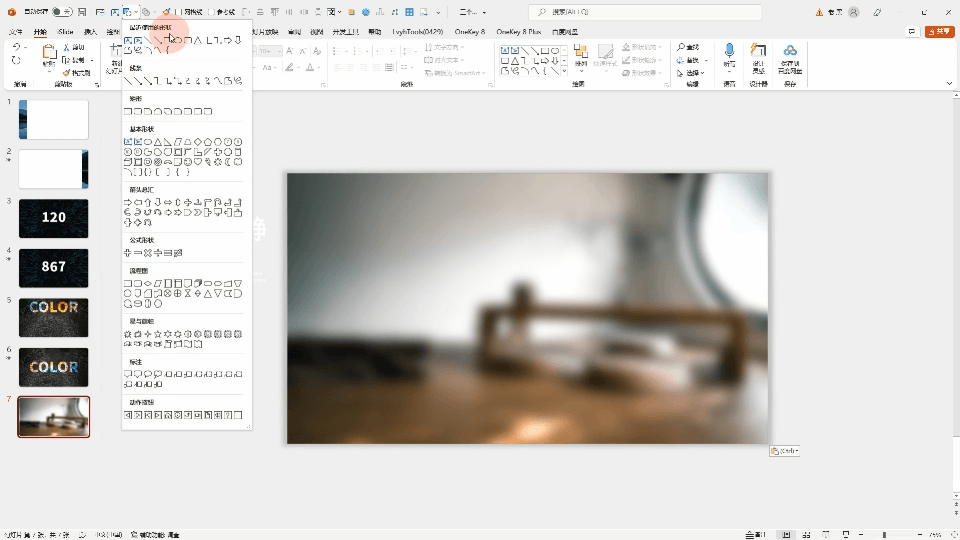Screen dimensions: 960x540
Task: Click the orange Share button
Action: [939, 32]
